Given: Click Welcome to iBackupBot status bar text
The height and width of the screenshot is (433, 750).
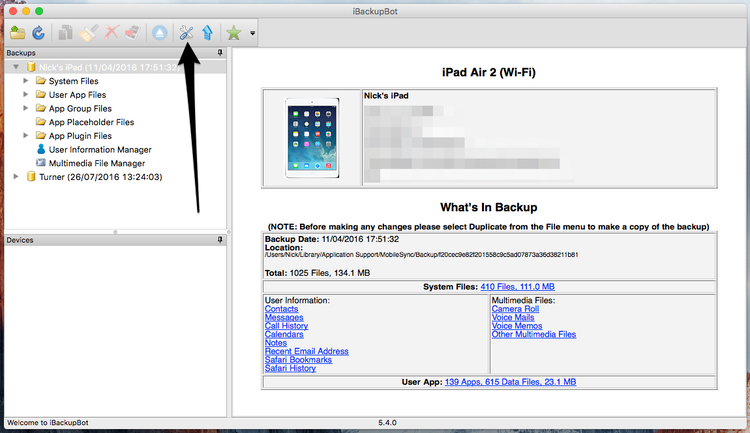Looking at the screenshot, I should pyautogui.click(x=48, y=422).
